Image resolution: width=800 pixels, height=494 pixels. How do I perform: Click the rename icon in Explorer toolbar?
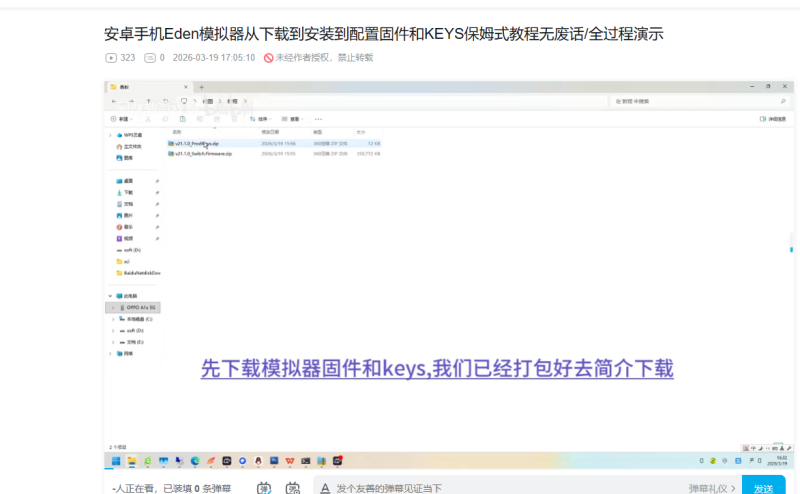[200, 119]
